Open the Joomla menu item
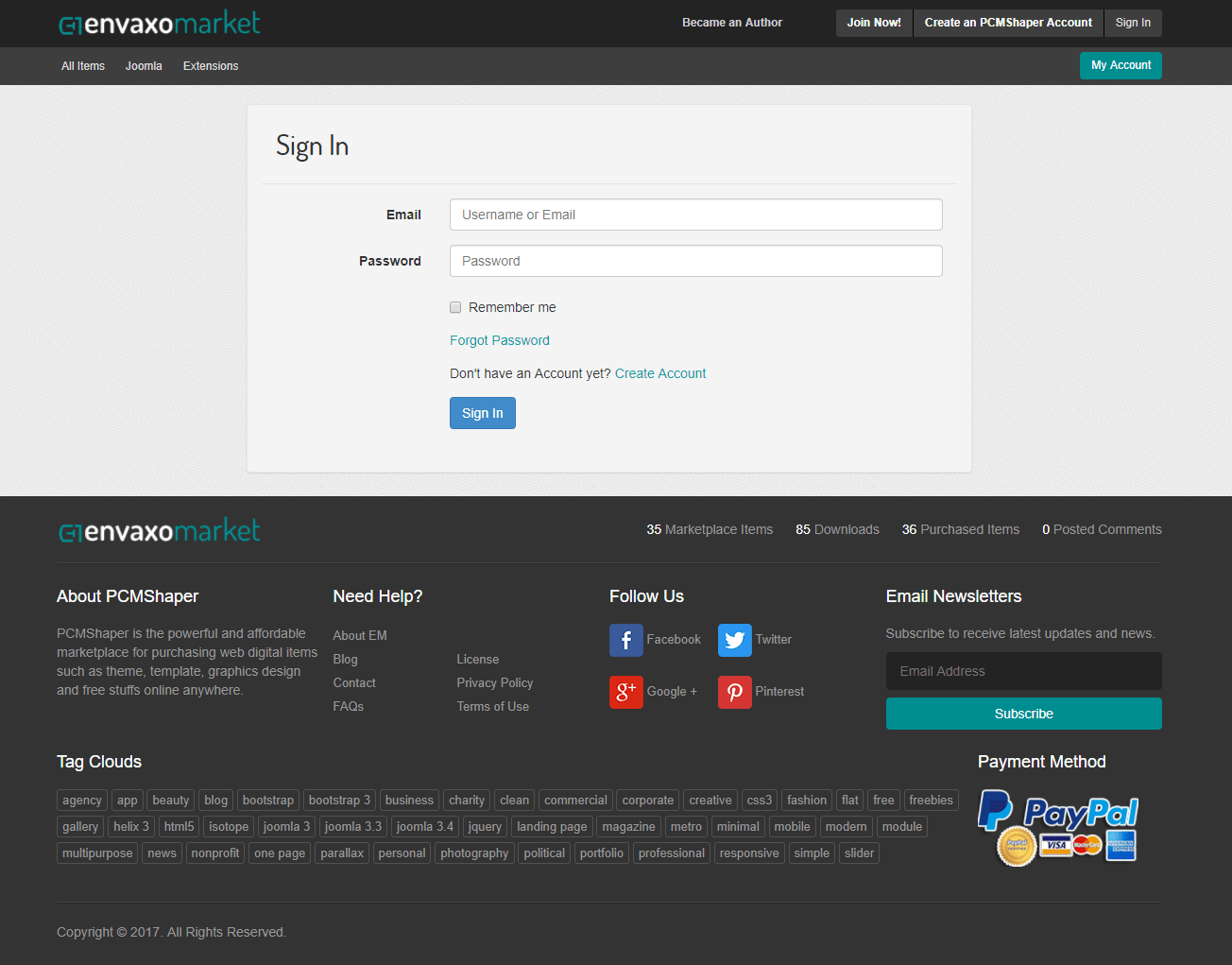The width and height of the screenshot is (1232, 965). (x=144, y=66)
